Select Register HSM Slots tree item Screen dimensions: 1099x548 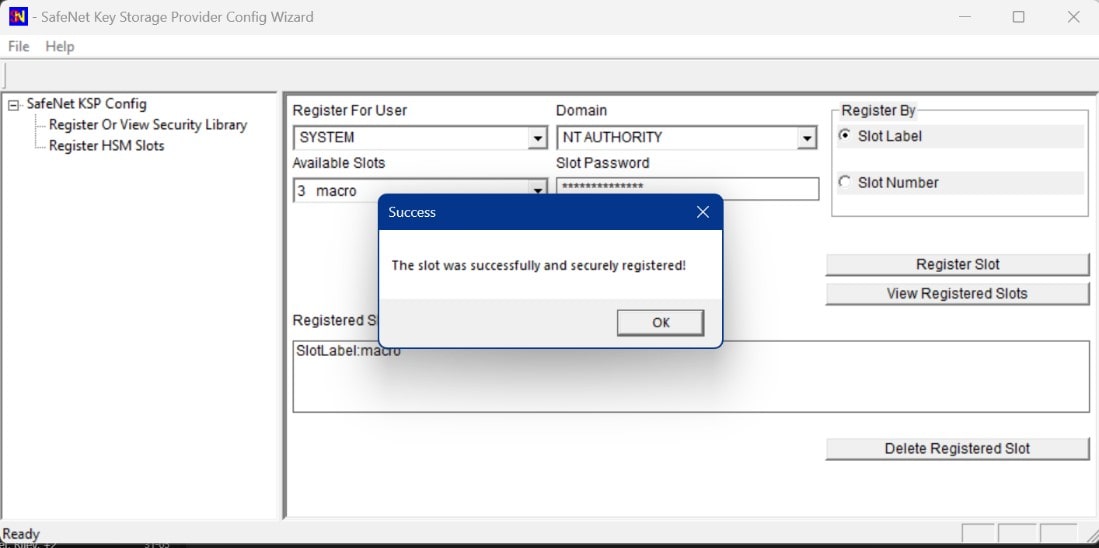click(x=106, y=146)
